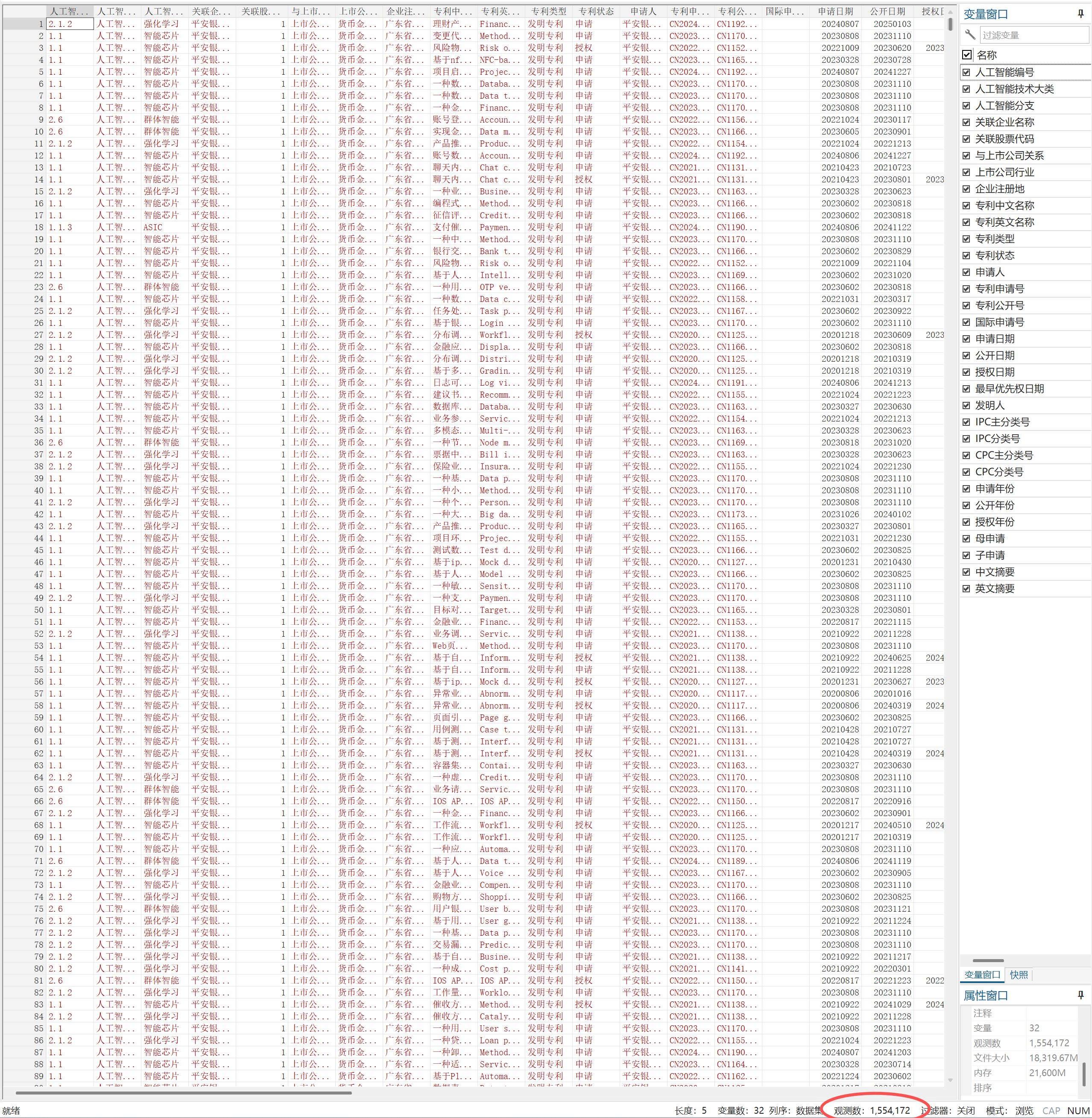This screenshot has width=1092, height=1118.
Task: Click the 过滤变量 filter input field
Action: (1032, 35)
